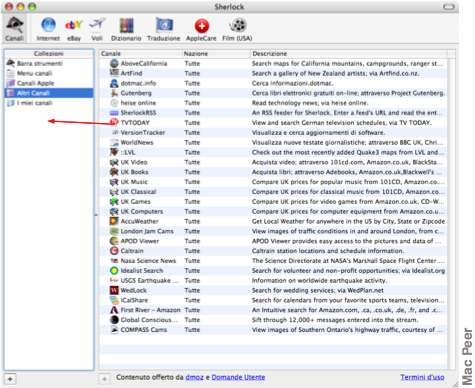The image size is (475, 388).
Task: Select Canali Apple collection
Action: point(49,83)
